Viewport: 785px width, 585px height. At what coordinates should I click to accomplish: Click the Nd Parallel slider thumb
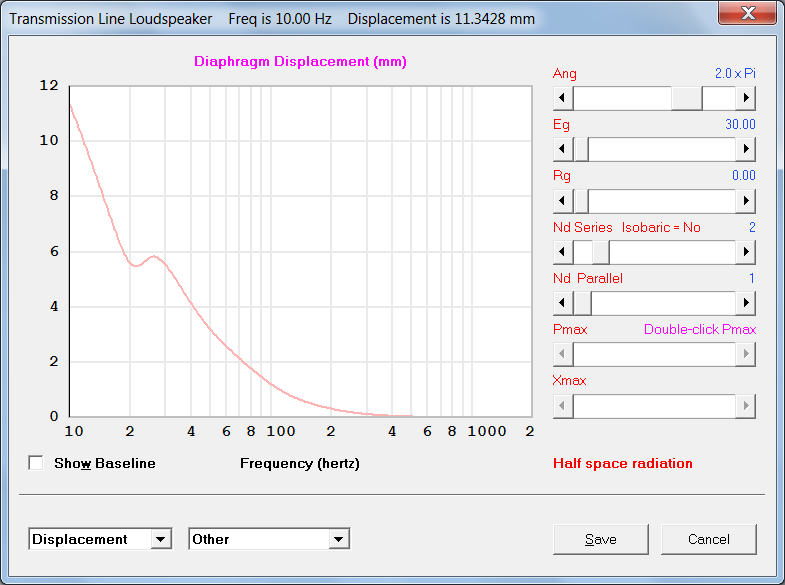582,303
